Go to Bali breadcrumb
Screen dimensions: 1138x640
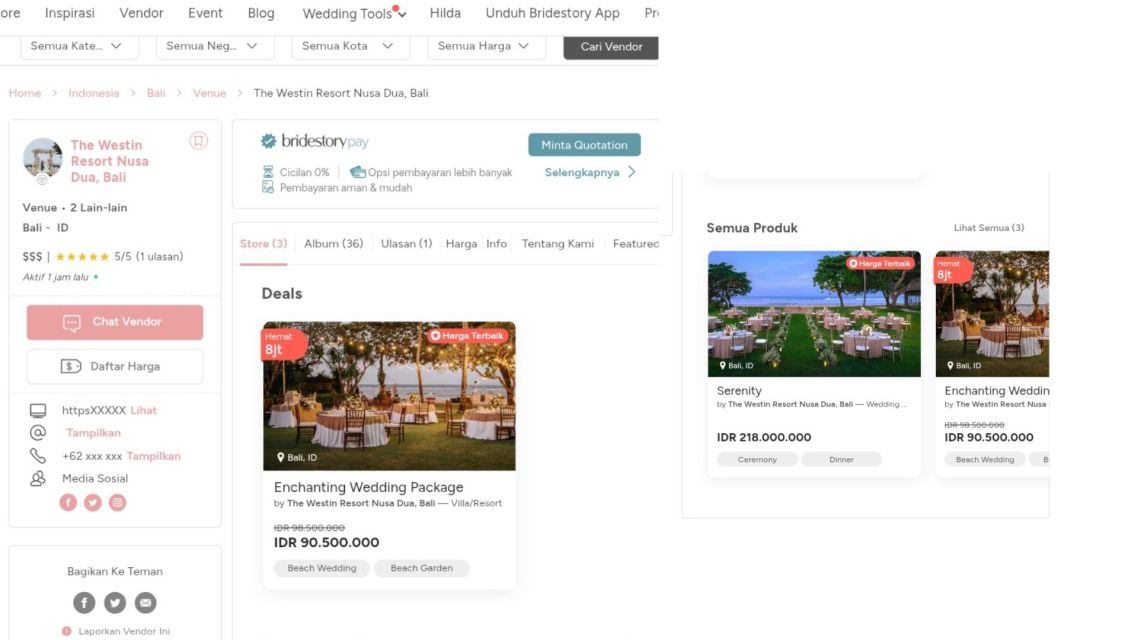[156, 93]
